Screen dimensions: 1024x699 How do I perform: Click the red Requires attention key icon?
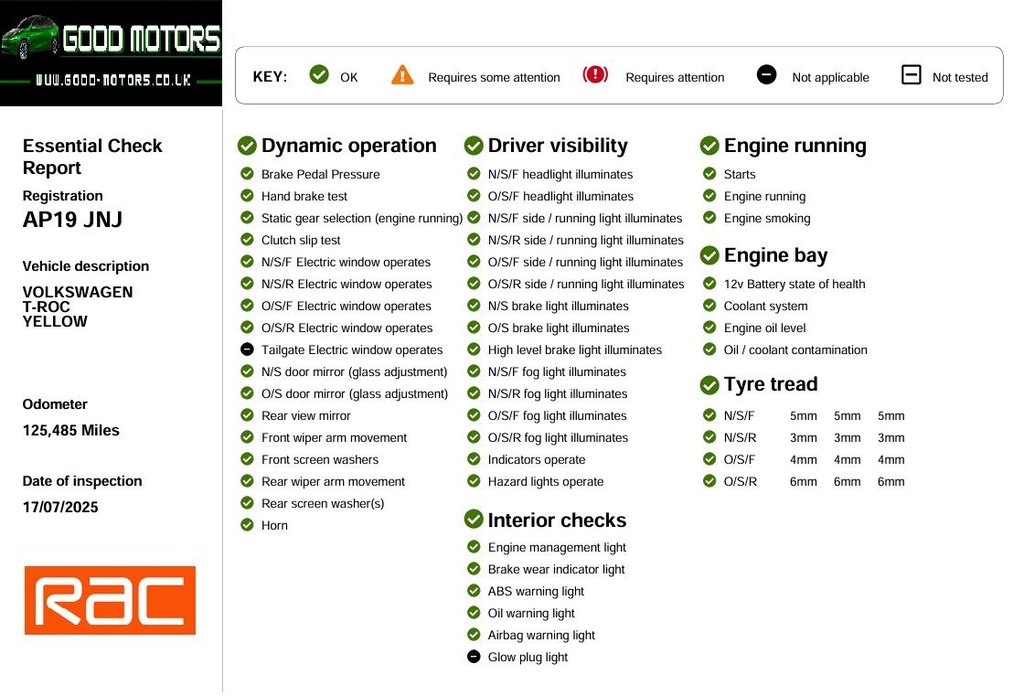pyautogui.click(x=595, y=75)
